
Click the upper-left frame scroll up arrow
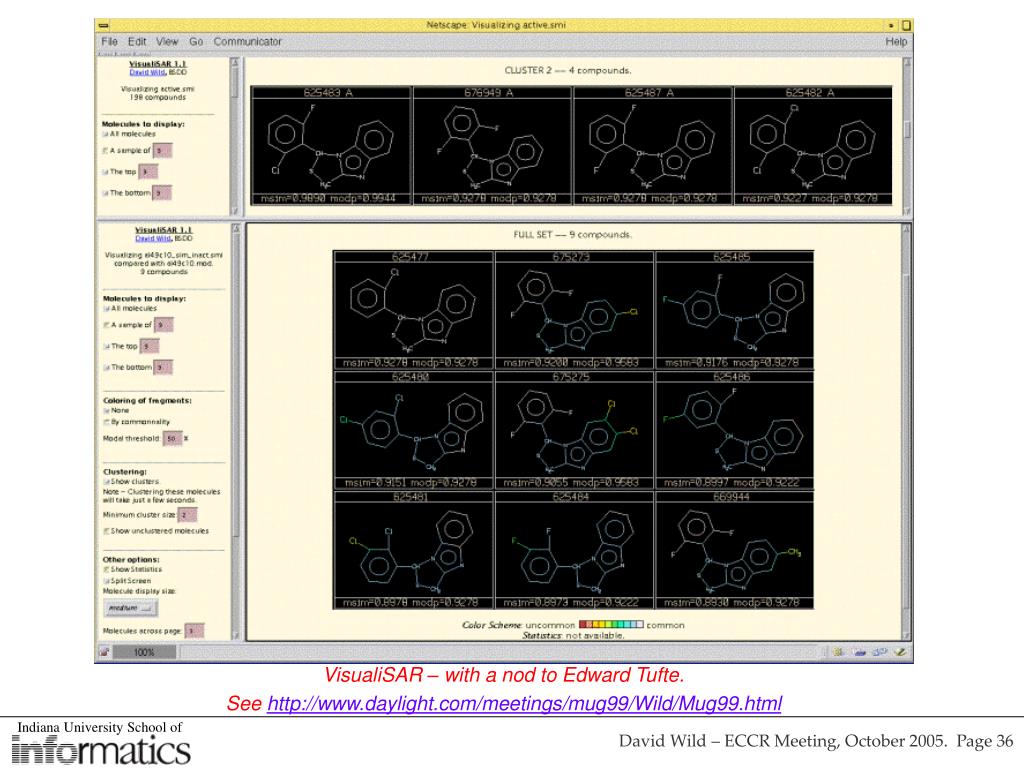pos(235,62)
